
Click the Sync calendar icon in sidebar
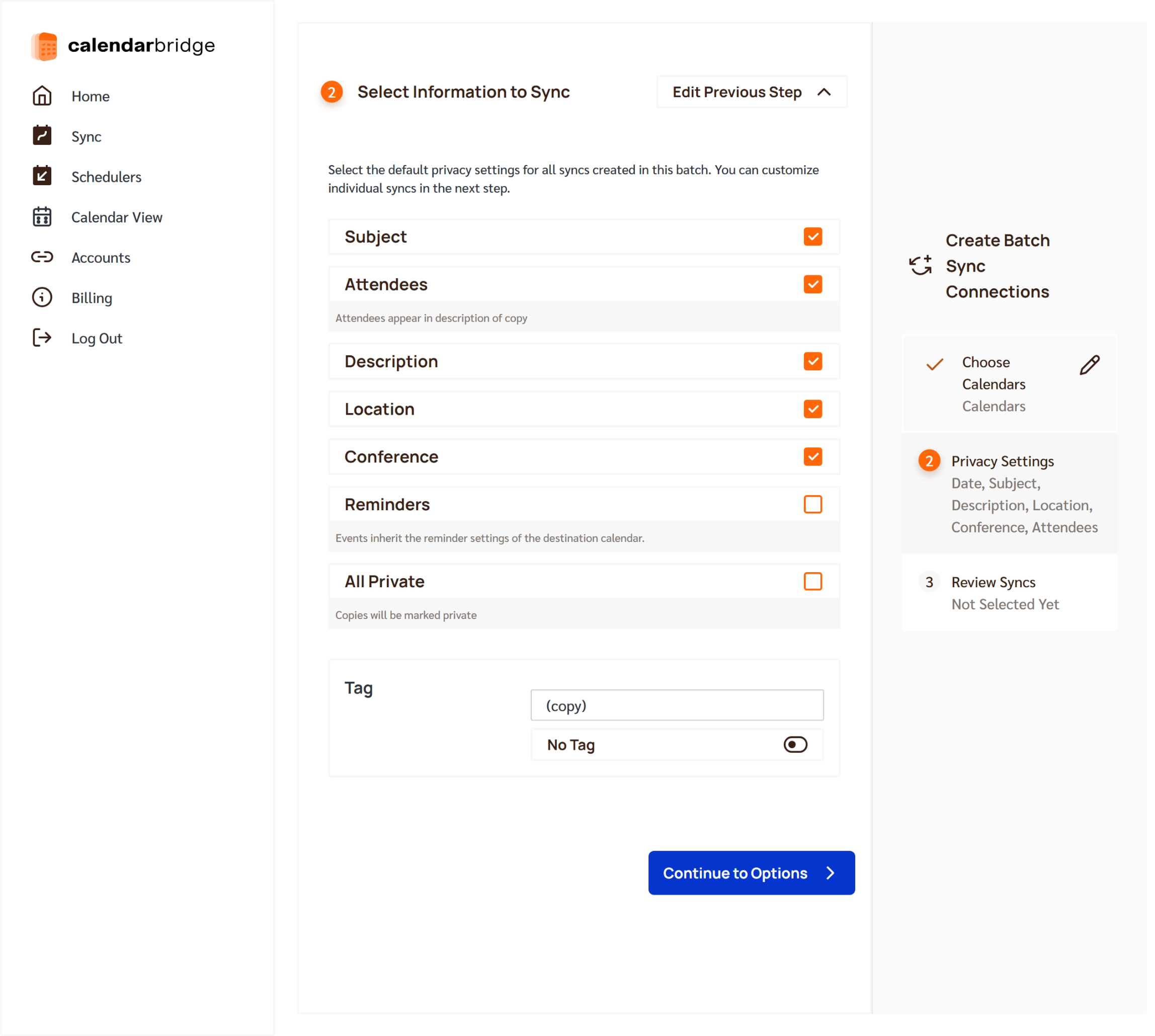click(x=42, y=136)
